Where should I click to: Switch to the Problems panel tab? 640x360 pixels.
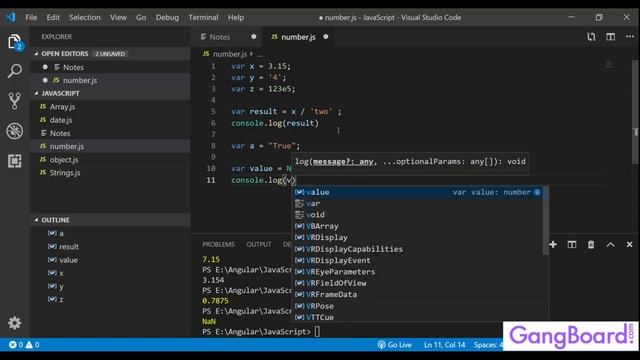coord(218,244)
